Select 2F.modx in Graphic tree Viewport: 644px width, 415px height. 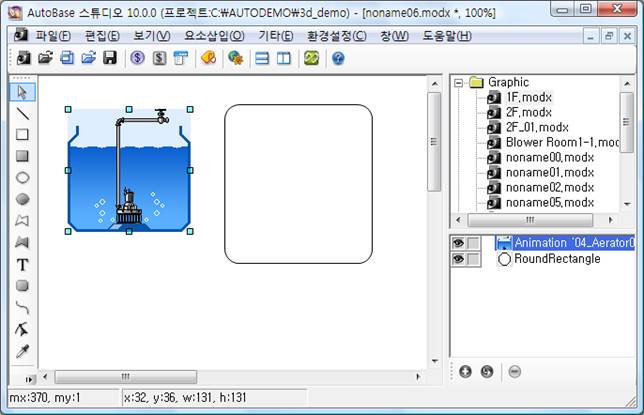(x=529, y=112)
